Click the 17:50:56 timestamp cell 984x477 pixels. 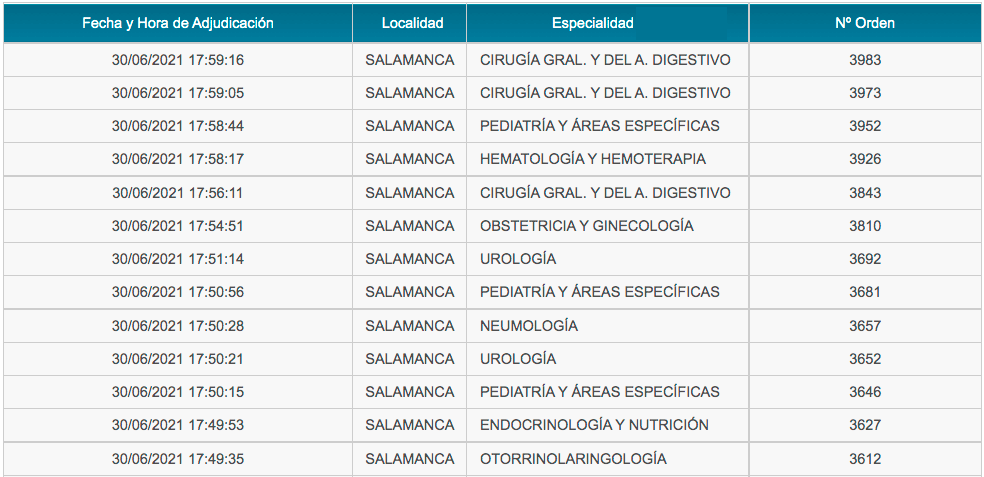(178, 292)
